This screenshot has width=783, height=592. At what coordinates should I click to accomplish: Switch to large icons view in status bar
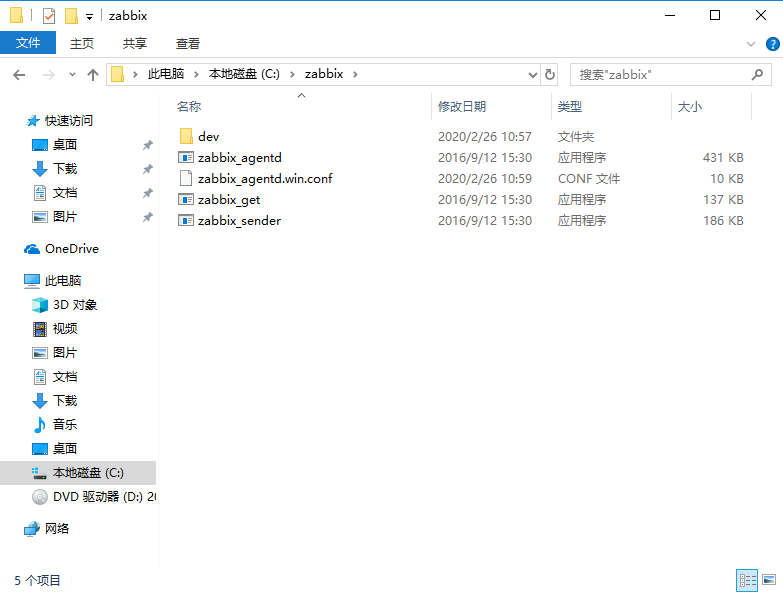pos(769,580)
